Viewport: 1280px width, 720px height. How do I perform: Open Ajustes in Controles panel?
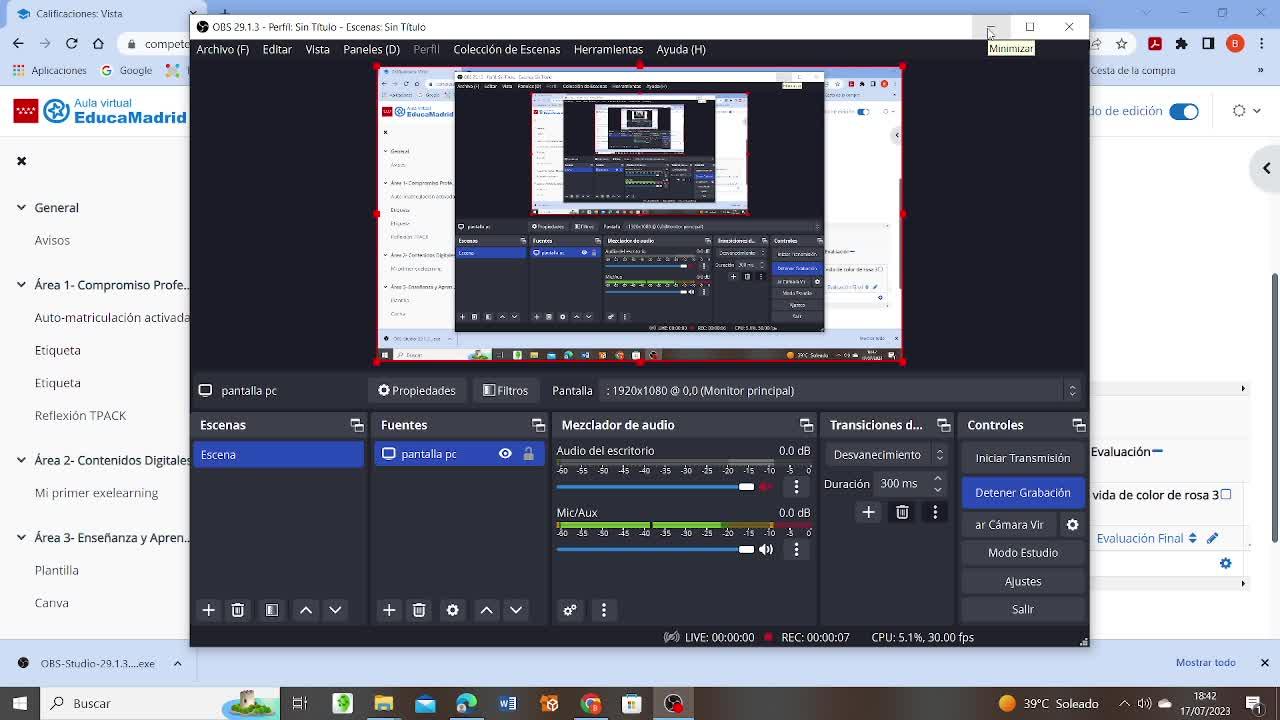[x=1022, y=581]
